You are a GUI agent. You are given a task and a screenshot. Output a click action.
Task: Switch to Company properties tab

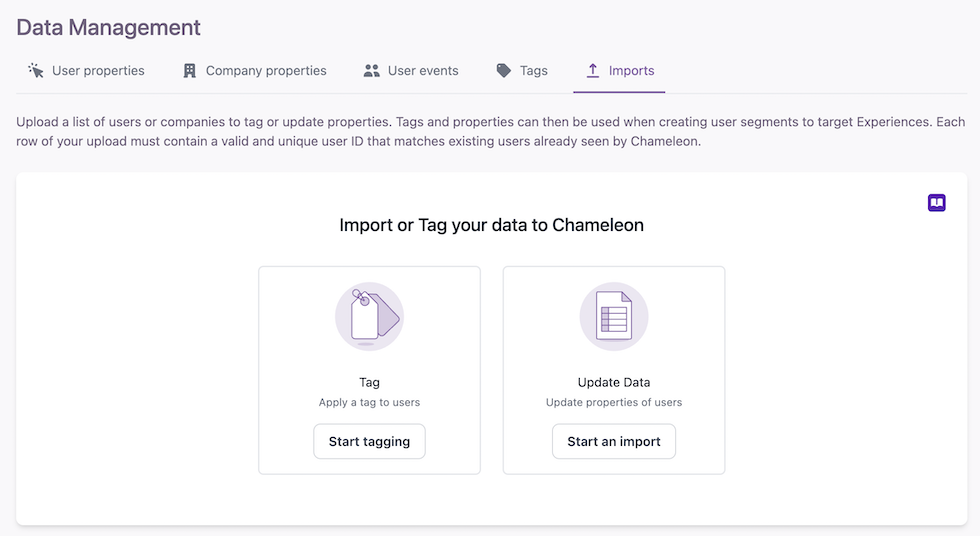point(254,71)
